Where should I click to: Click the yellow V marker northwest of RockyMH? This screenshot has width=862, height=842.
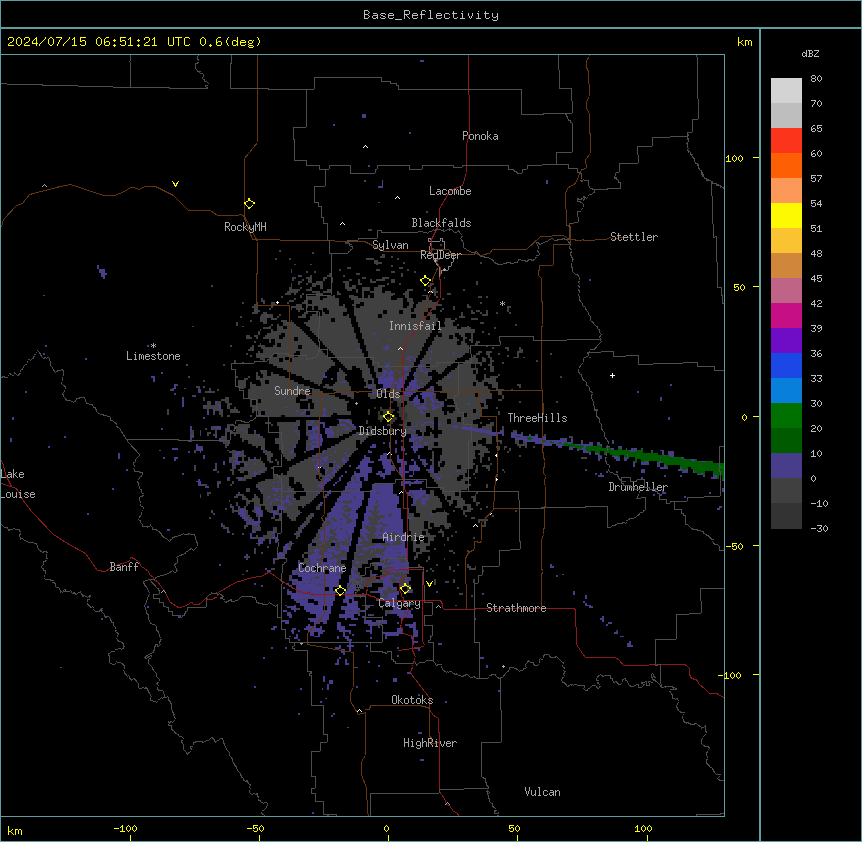pyautogui.click(x=175, y=184)
